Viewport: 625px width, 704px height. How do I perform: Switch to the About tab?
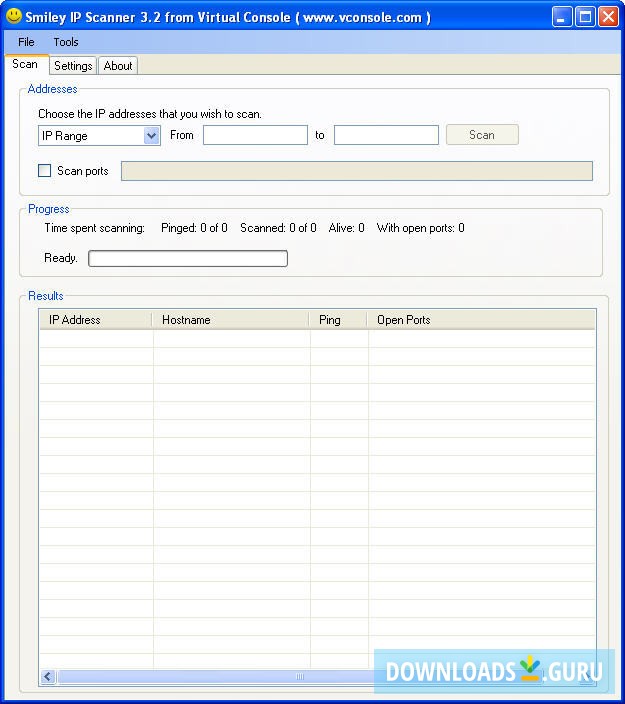pos(118,66)
